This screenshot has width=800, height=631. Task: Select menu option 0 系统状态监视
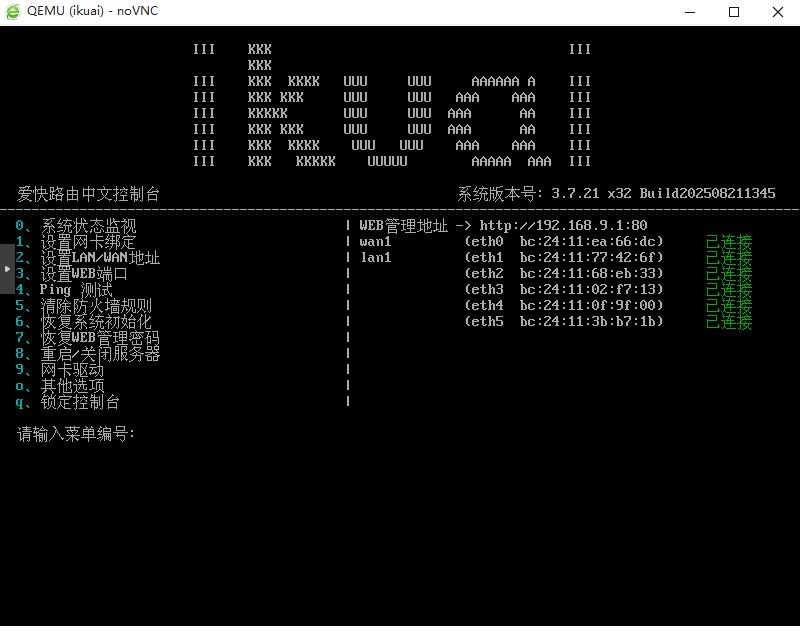76,226
